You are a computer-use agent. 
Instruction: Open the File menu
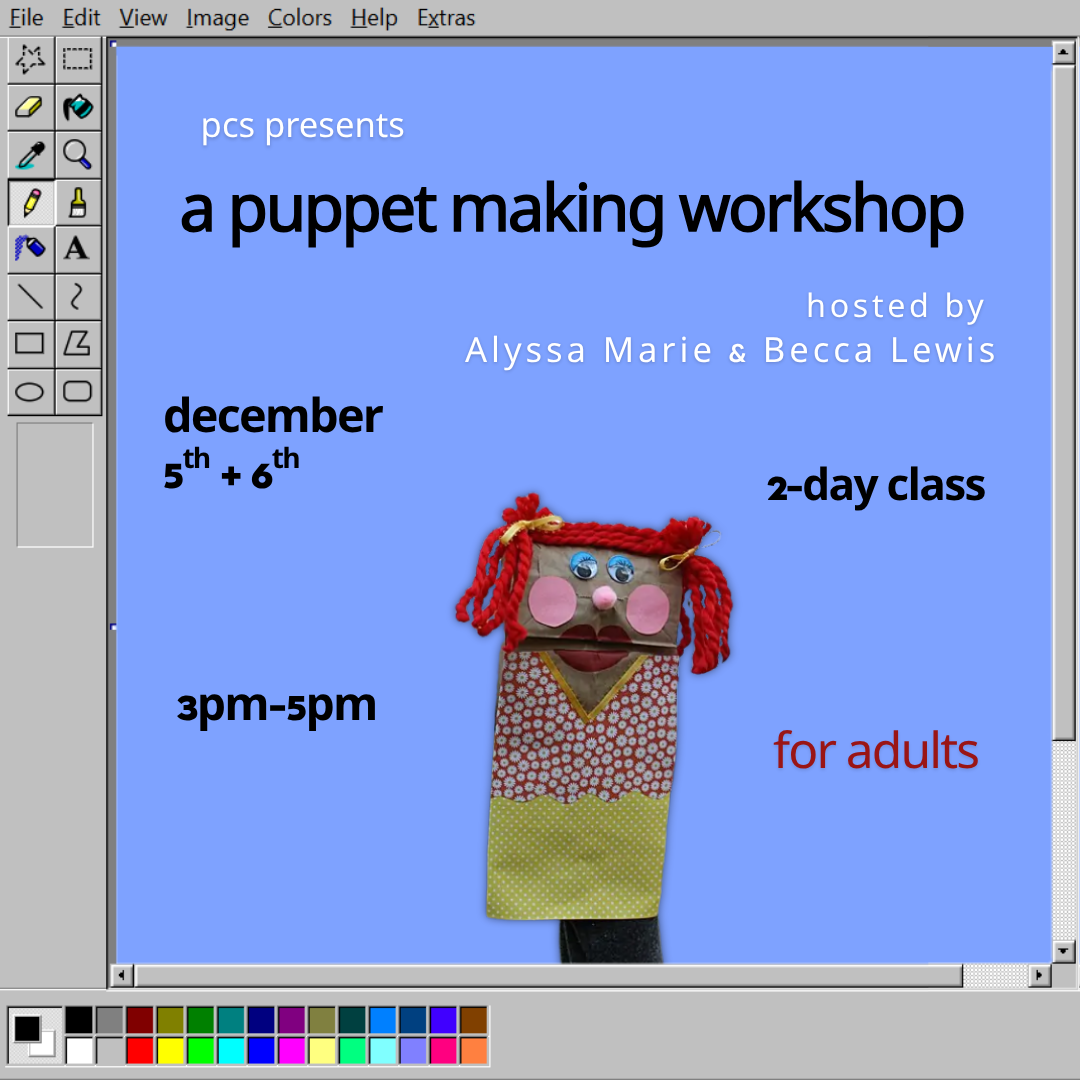pyautogui.click(x=26, y=17)
